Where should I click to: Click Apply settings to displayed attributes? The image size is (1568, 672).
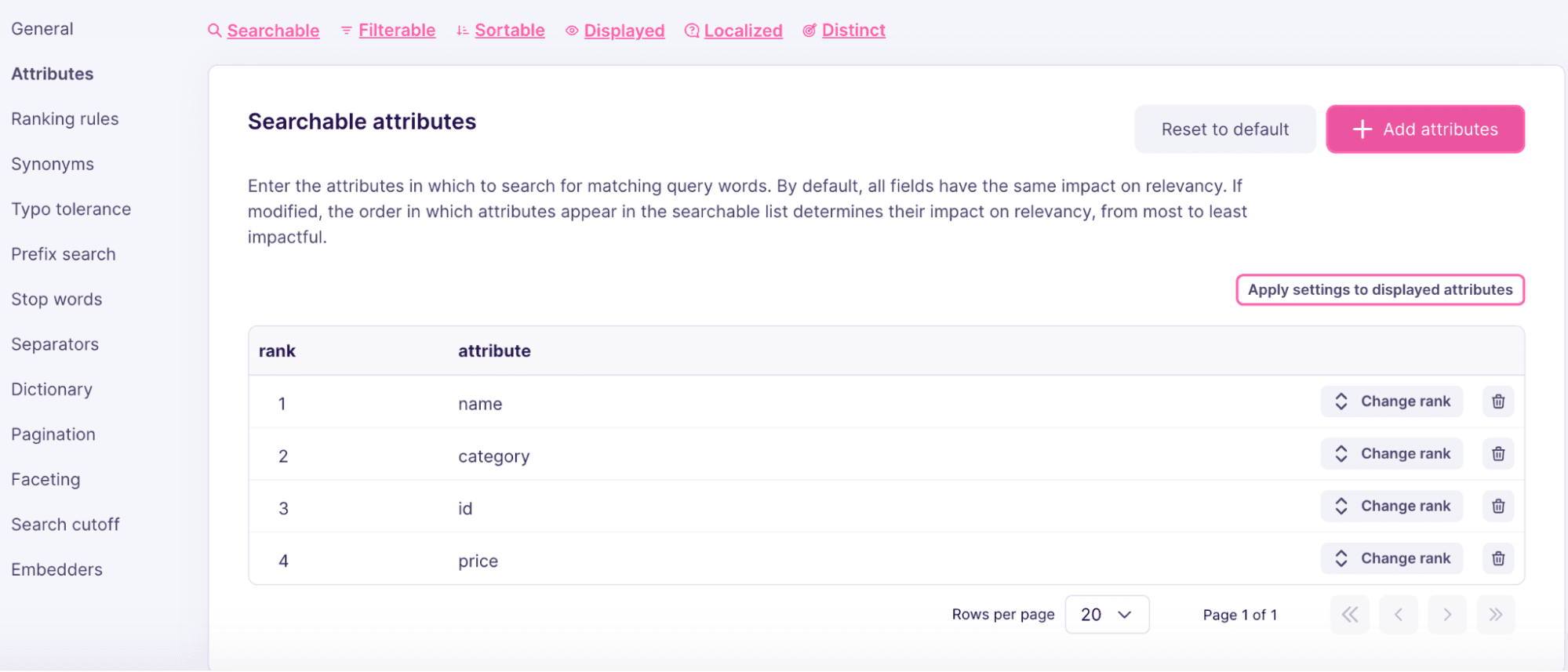pyautogui.click(x=1380, y=289)
